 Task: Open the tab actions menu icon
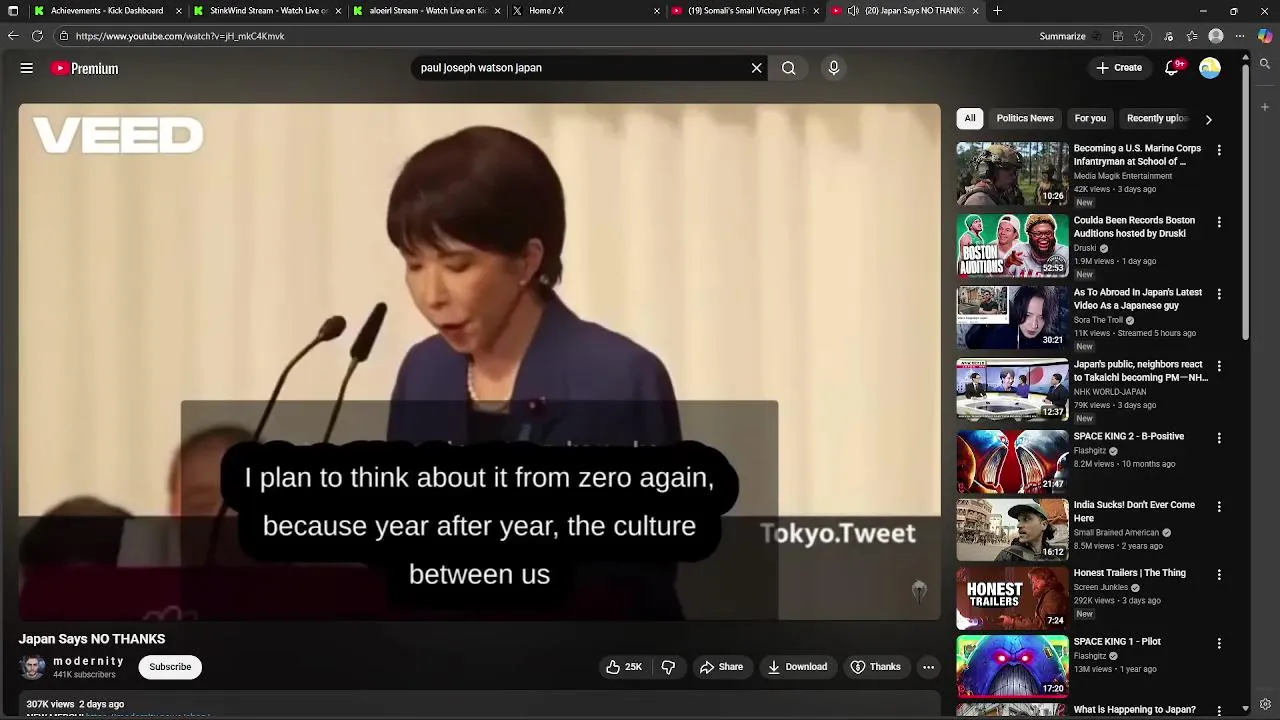[x=13, y=11]
